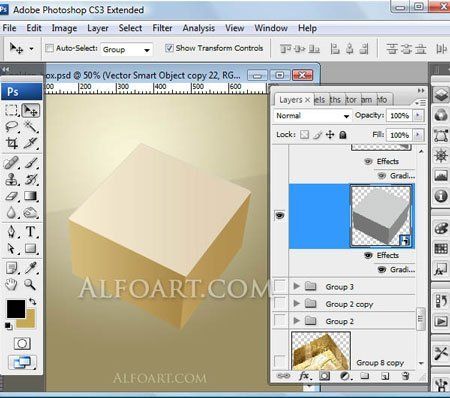Create new adjustment layer icon
The width and height of the screenshot is (450, 398).
point(345,376)
